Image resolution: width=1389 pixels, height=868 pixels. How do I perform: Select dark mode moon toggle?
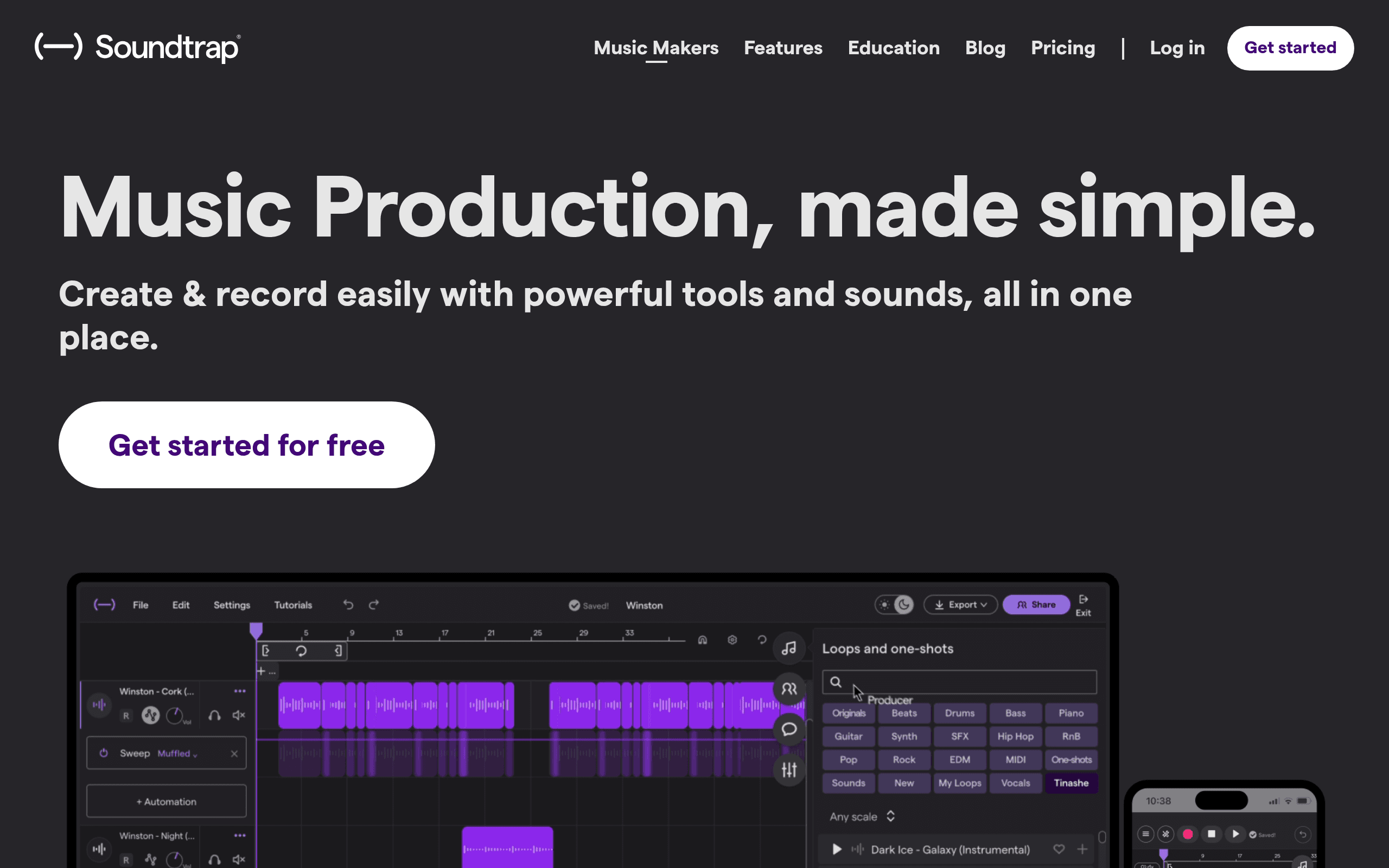click(903, 604)
